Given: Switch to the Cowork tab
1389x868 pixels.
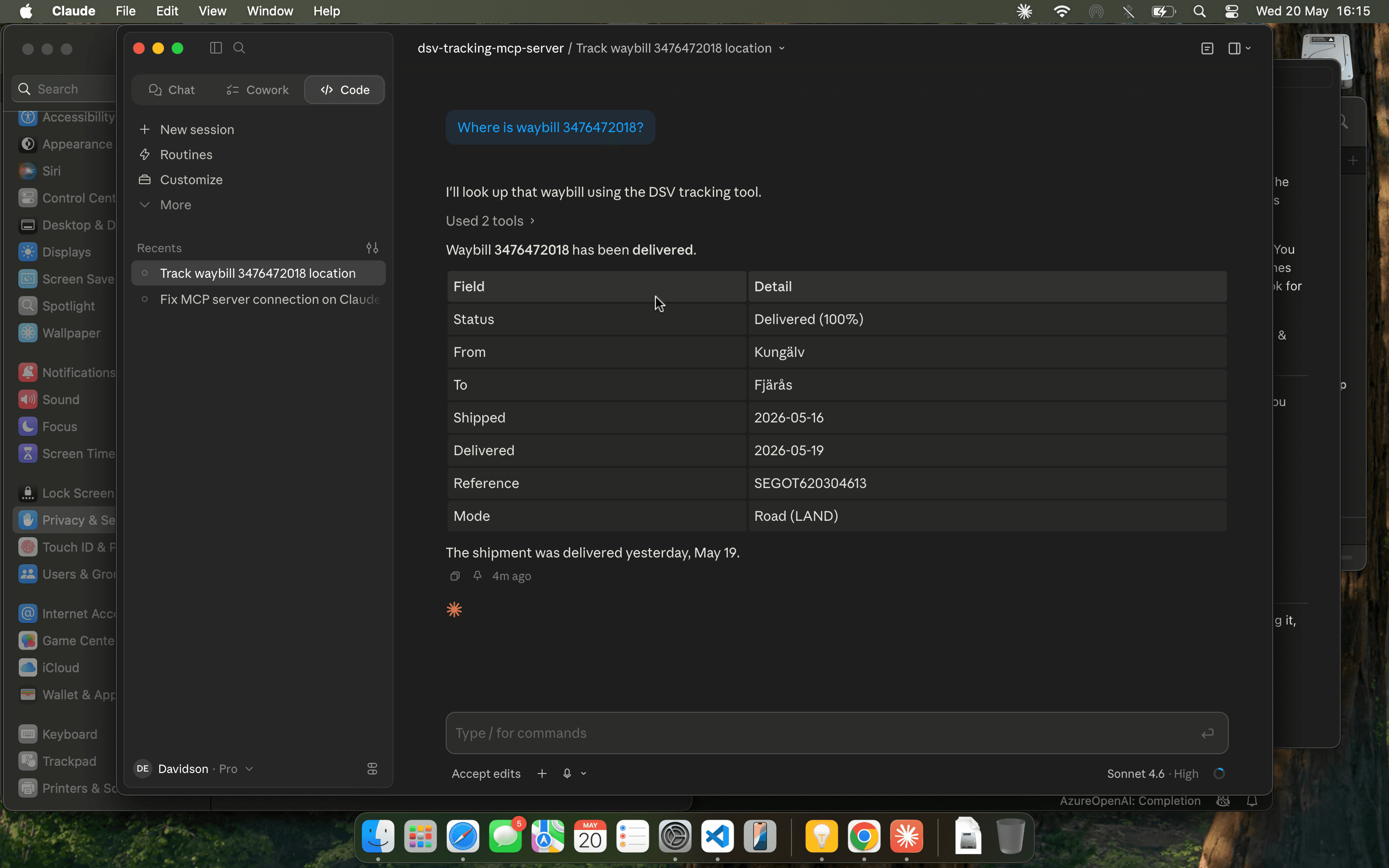Looking at the screenshot, I should (x=257, y=90).
